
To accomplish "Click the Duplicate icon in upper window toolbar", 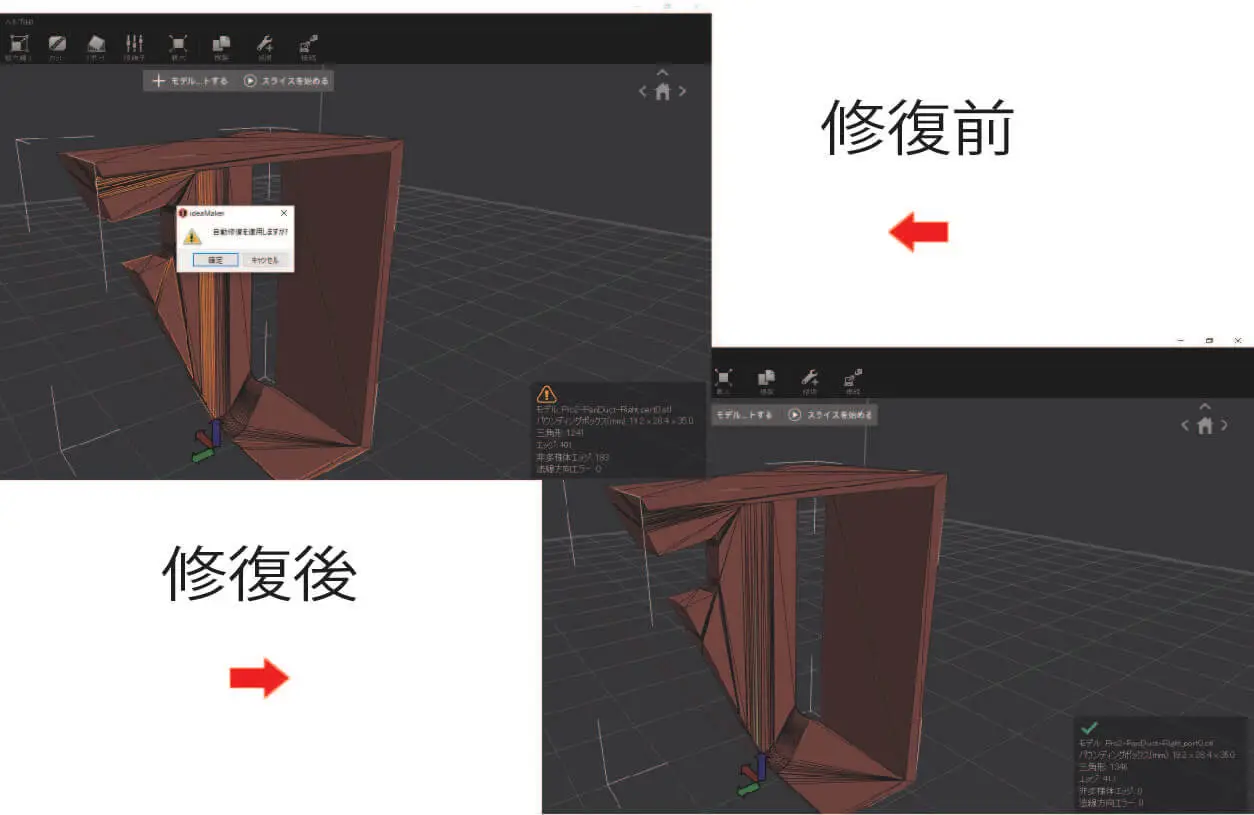I will click(221, 44).
